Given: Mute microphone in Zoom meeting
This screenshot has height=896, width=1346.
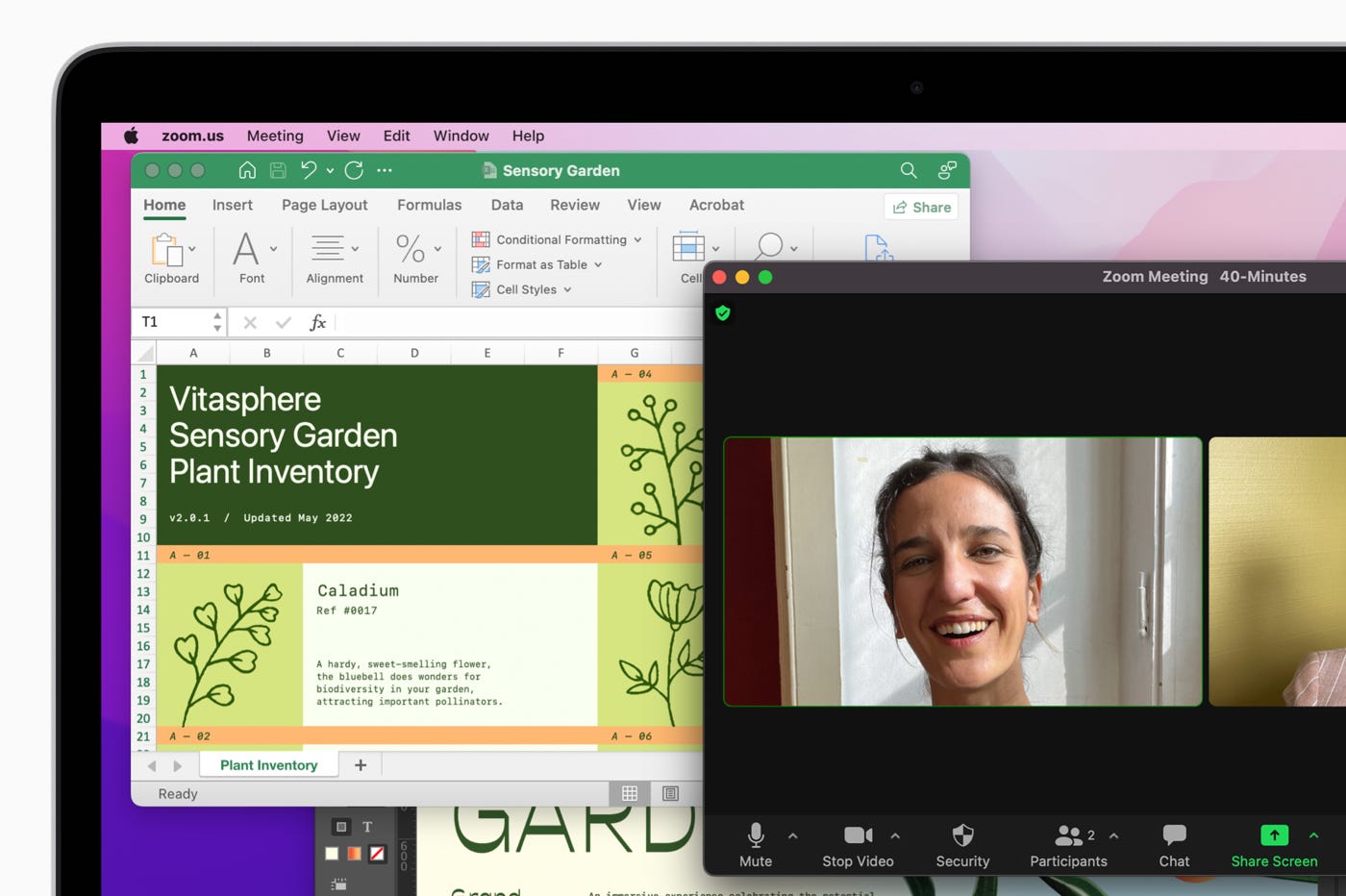Looking at the screenshot, I should click(x=756, y=846).
